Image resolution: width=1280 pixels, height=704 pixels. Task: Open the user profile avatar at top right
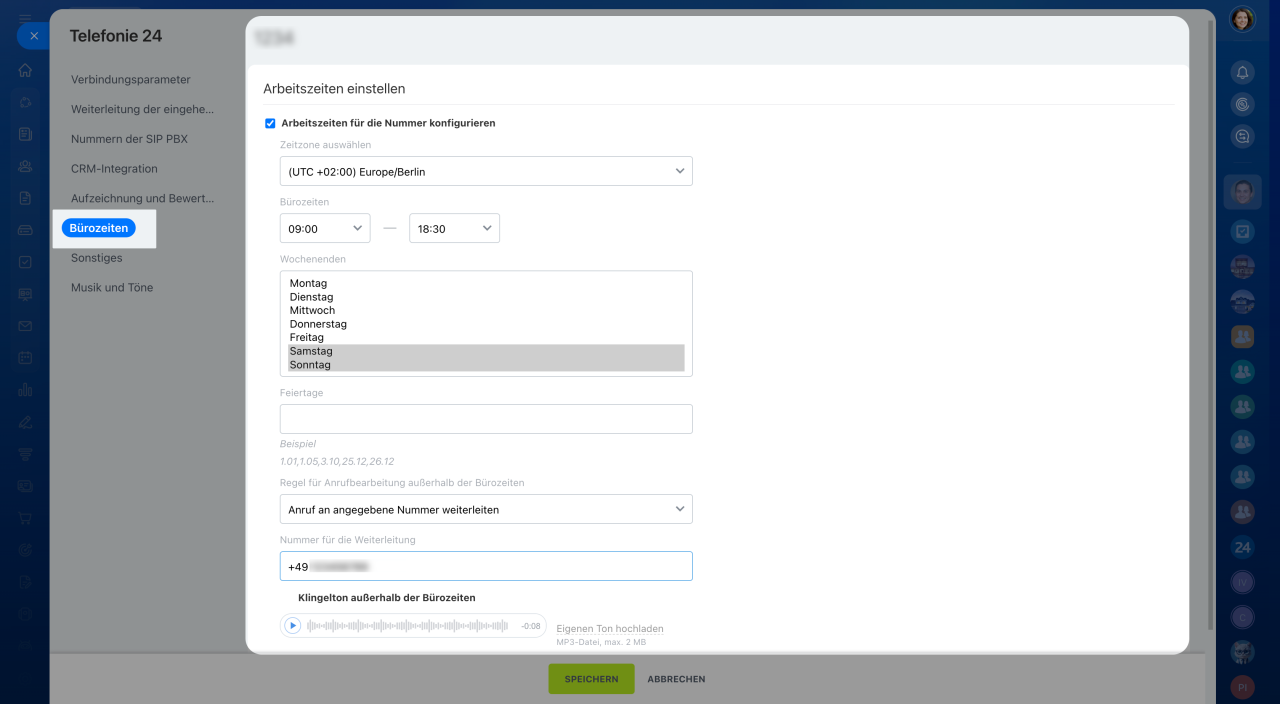(x=1242, y=19)
